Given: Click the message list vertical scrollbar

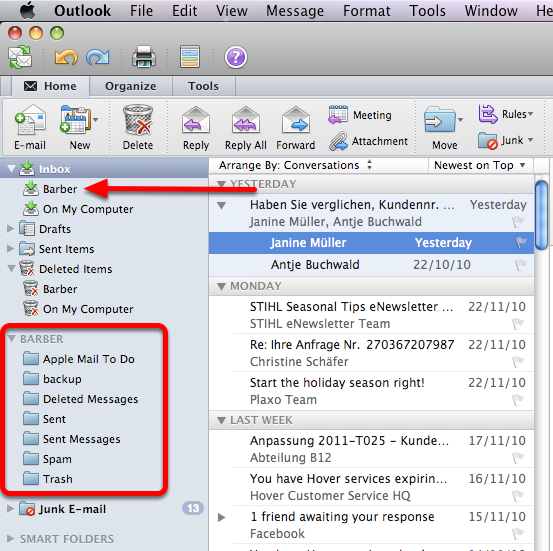Looking at the screenshot, I should click(x=541, y=215).
